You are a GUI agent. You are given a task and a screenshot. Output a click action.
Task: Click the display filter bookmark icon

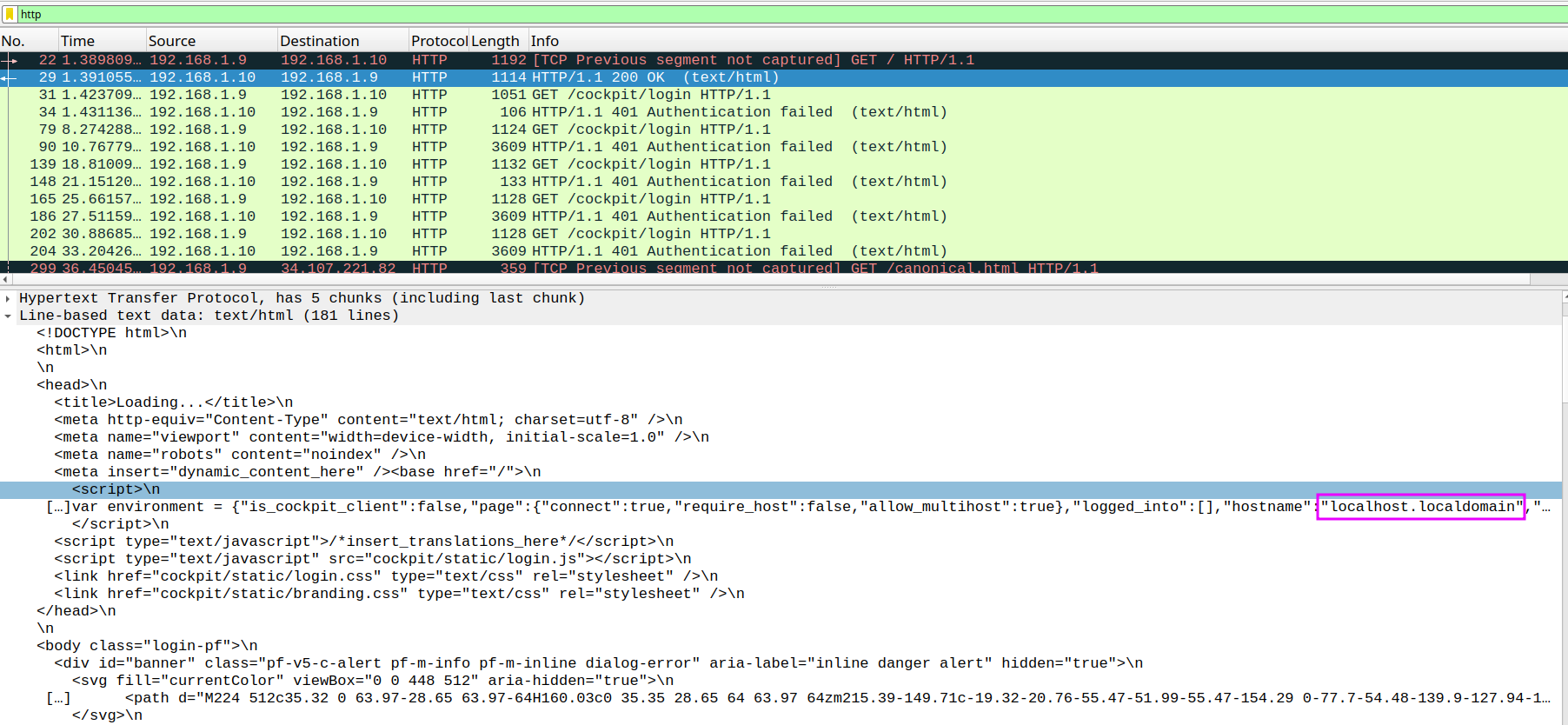(x=10, y=14)
